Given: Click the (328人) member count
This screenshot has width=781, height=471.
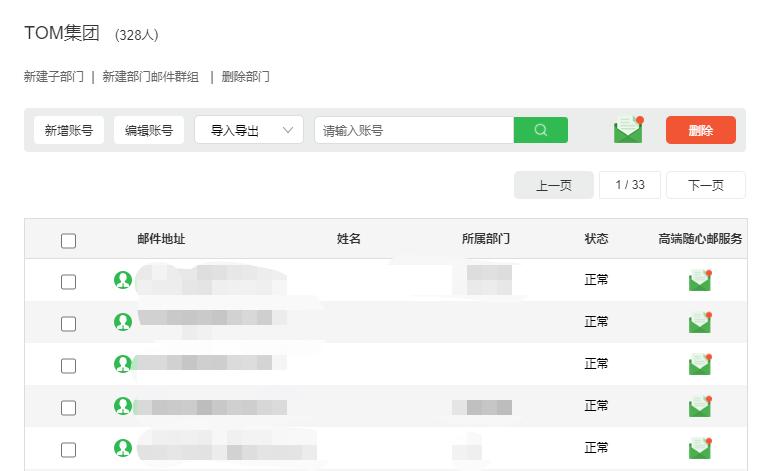Looking at the screenshot, I should tap(136, 35).
